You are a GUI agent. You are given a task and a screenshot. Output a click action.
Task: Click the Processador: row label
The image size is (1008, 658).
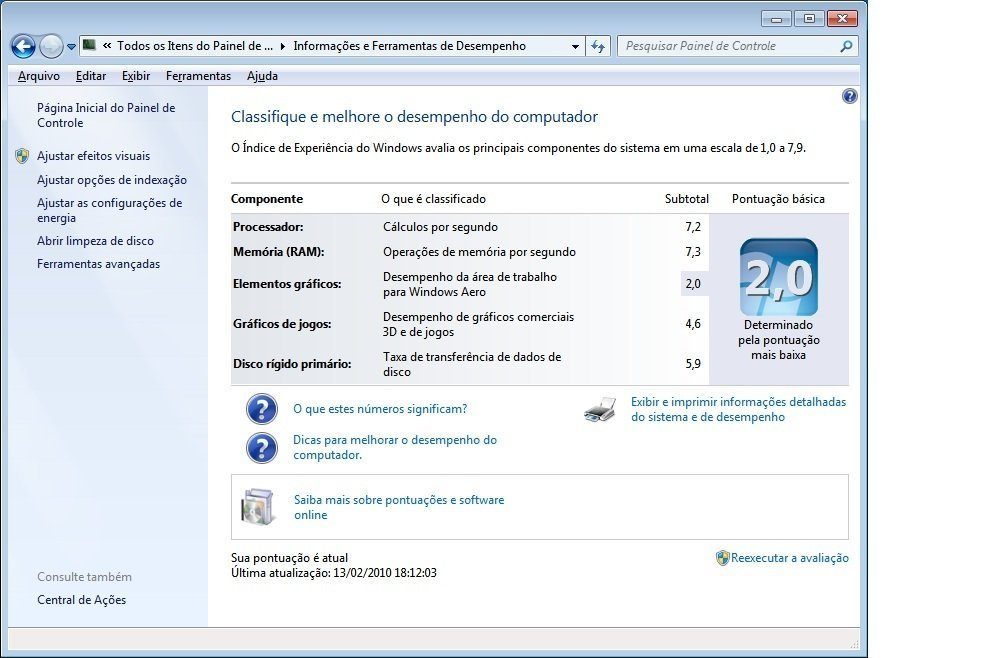point(268,227)
